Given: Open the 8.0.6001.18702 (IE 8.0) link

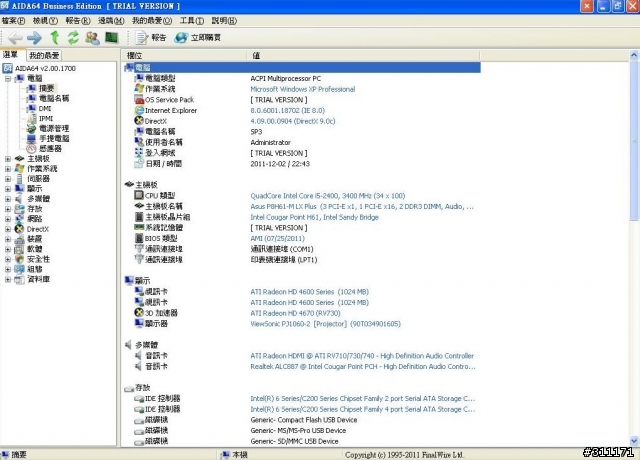Looking at the screenshot, I should (x=288, y=110).
